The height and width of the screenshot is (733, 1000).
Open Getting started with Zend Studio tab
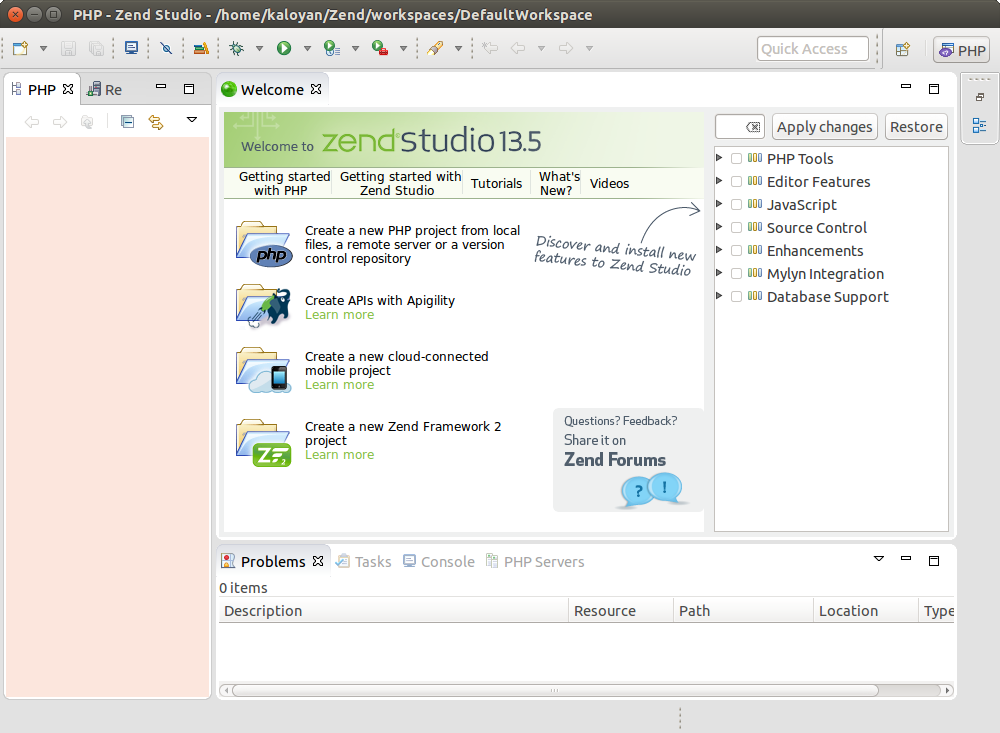coord(401,184)
